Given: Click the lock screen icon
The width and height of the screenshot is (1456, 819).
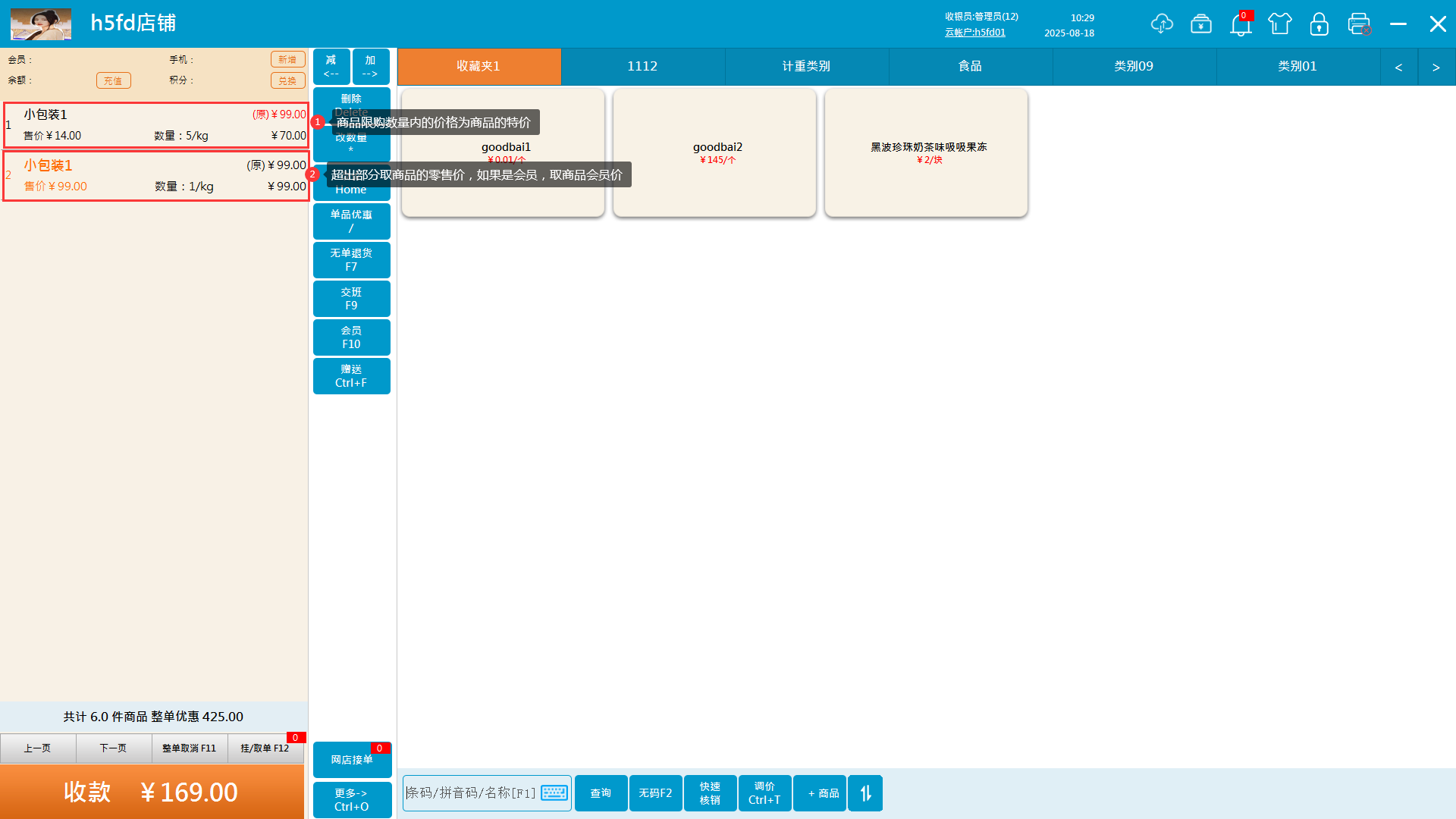Looking at the screenshot, I should tap(1319, 24).
